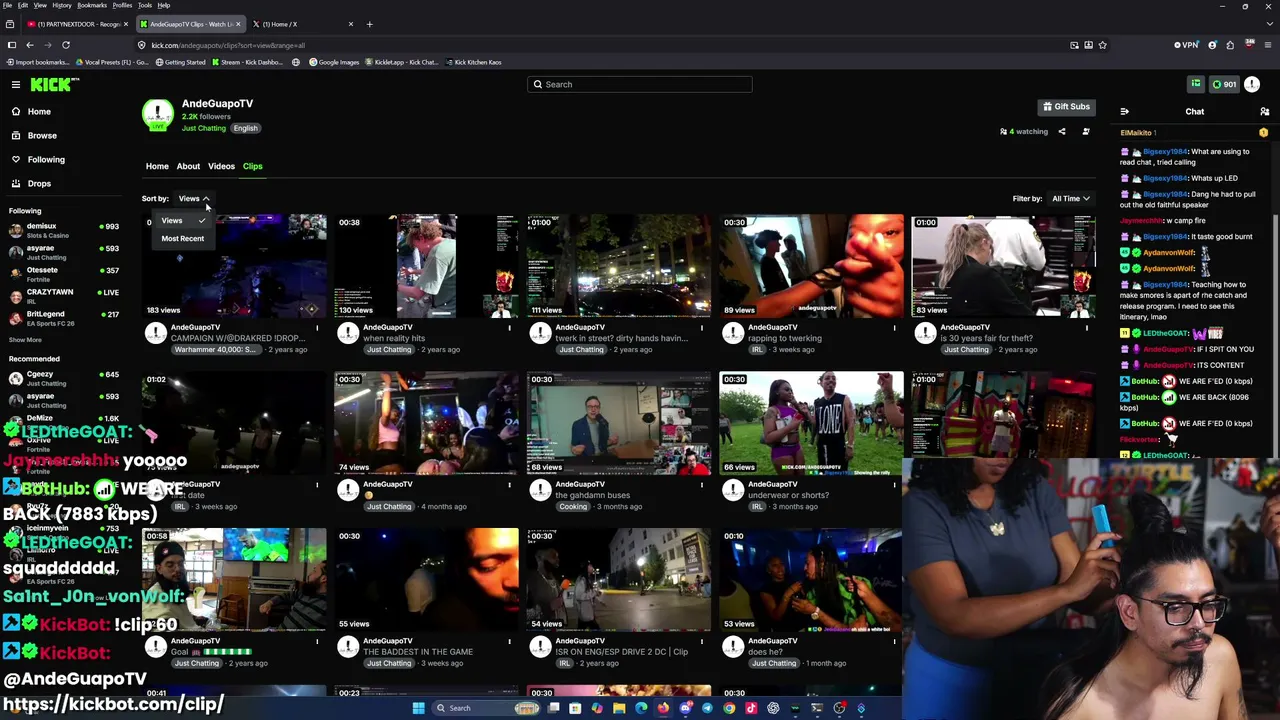
Task: Play 'the gahdamn buses' clip thumbnail
Action: coord(619,423)
